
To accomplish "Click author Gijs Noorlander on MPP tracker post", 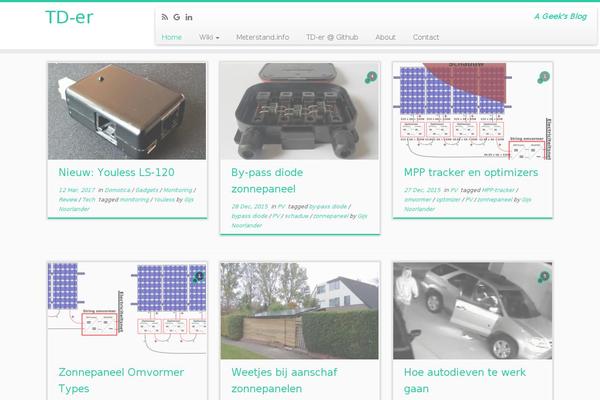I will point(468,204).
